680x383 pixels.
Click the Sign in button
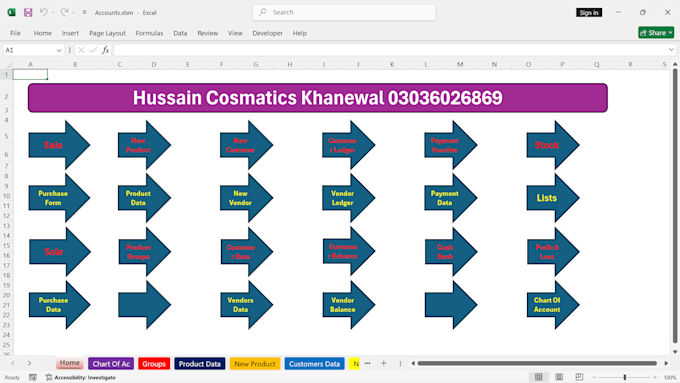(589, 13)
